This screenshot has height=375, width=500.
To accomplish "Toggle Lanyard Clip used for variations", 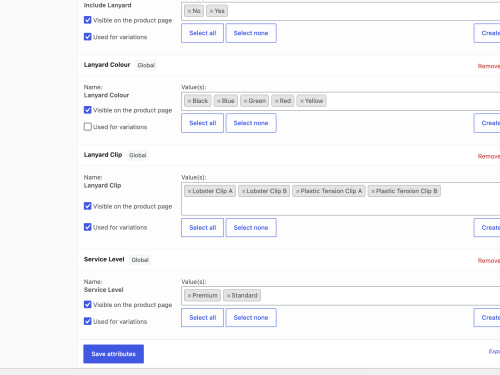I will 88,227.
